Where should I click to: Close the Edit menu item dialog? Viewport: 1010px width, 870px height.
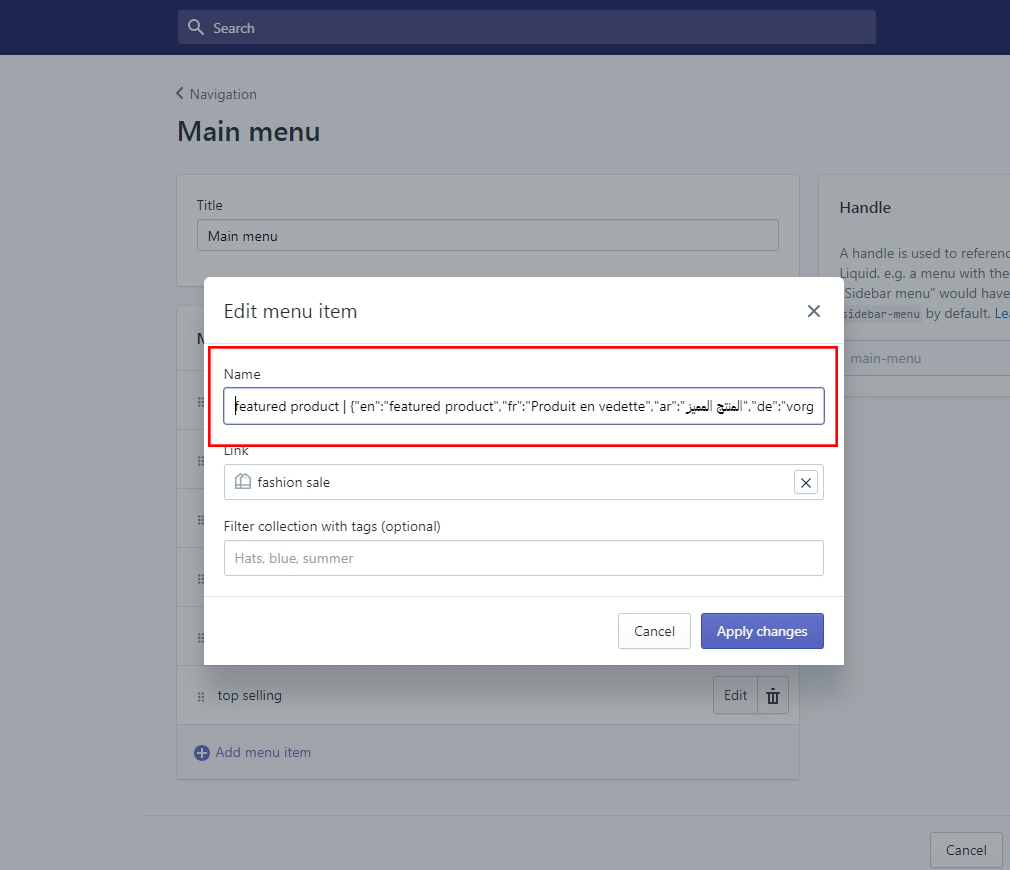pos(813,311)
